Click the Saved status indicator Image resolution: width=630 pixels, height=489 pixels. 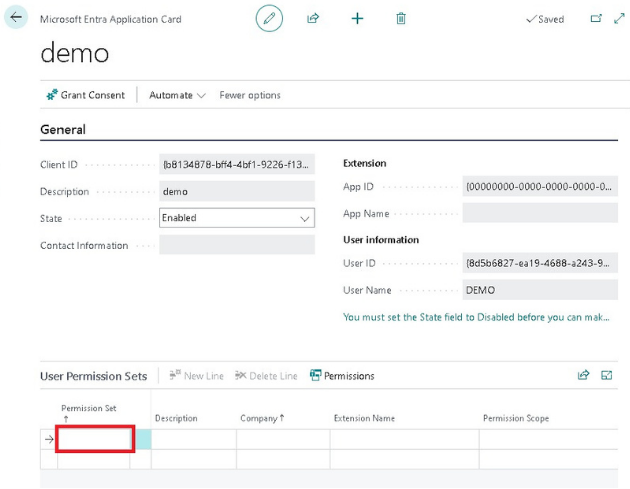[545, 19]
